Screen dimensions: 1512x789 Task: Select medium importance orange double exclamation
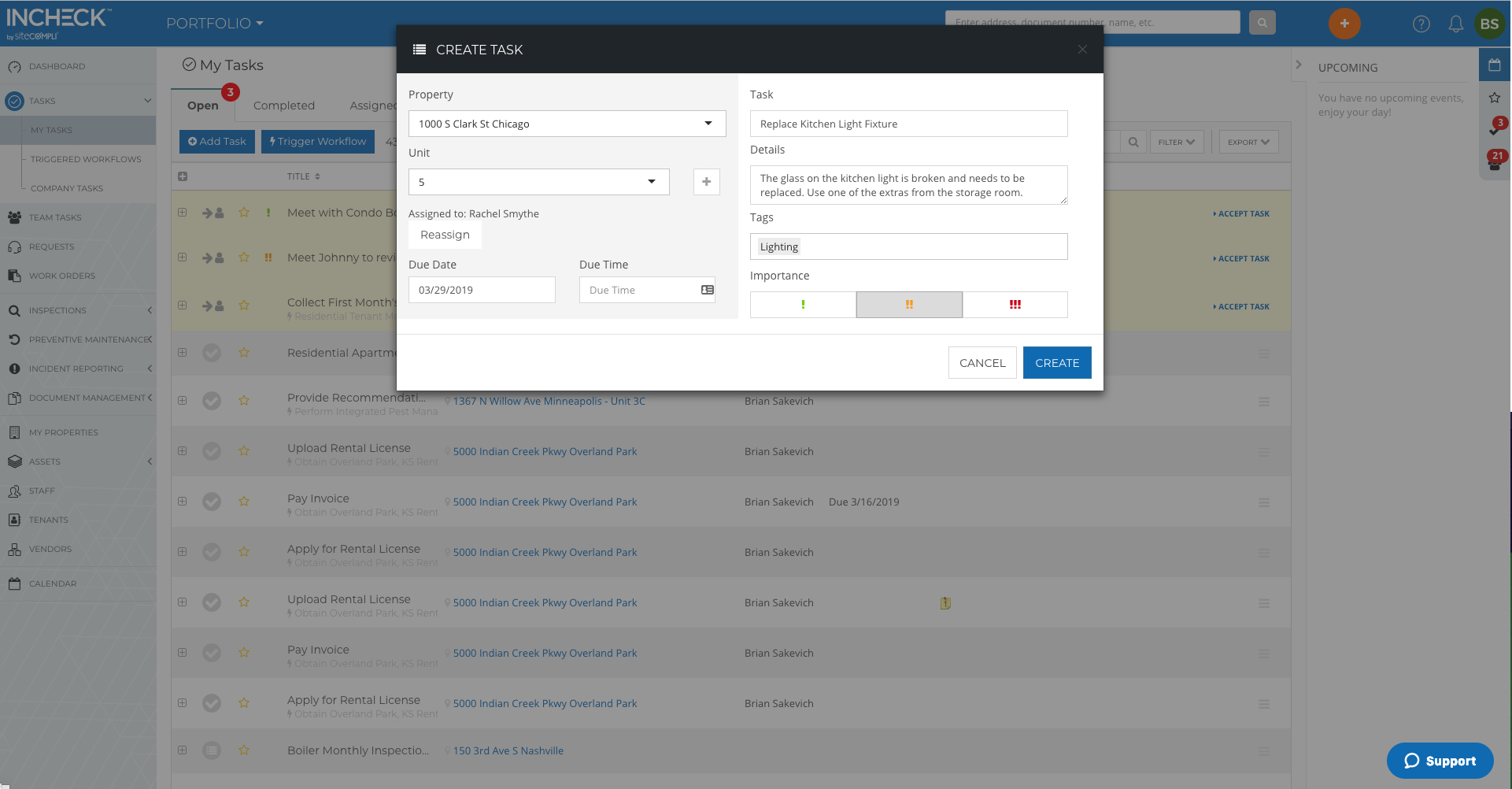point(909,305)
